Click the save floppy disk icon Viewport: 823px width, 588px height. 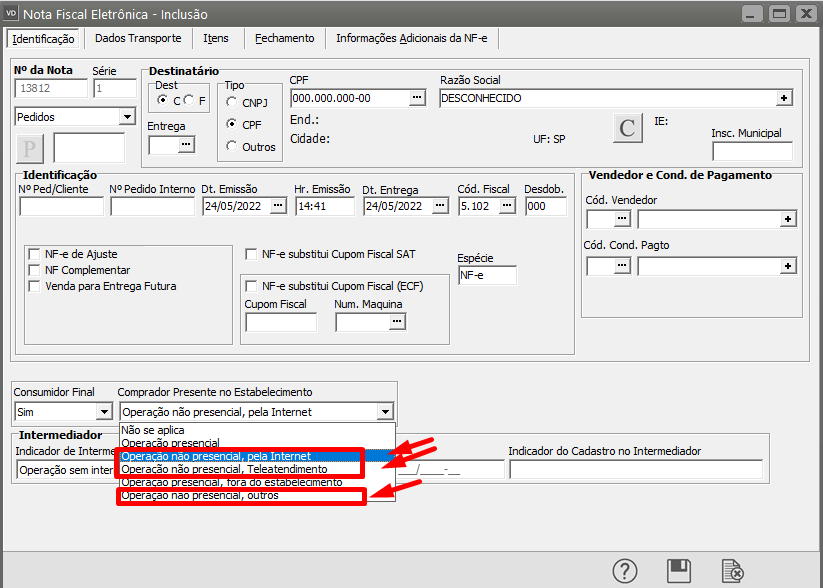tap(679, 571)
